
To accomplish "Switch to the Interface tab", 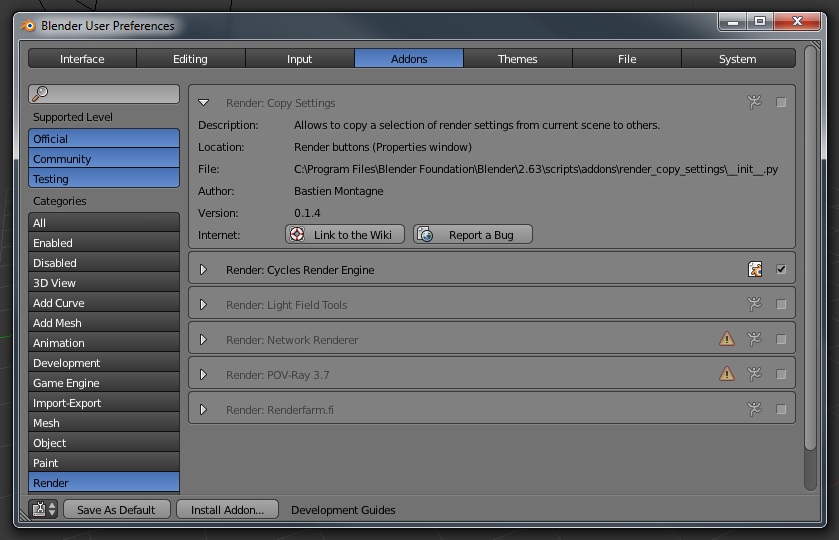I will tap(82, 58).
